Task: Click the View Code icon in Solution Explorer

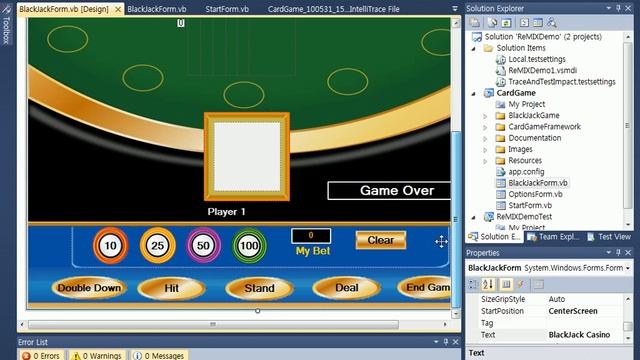Action: (524, 23)
